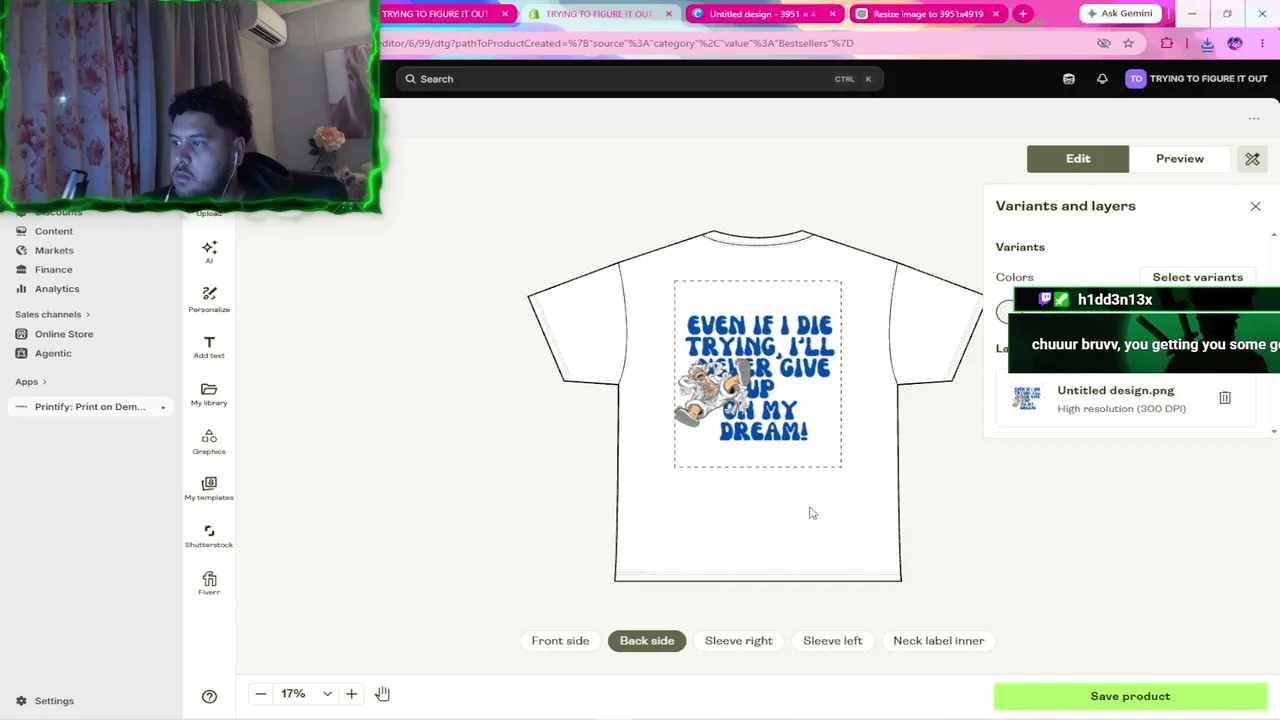The width and height of the screenshot is (1280, 720).
Task: Open the Fiverr designers panel
Action: [209, 583]
